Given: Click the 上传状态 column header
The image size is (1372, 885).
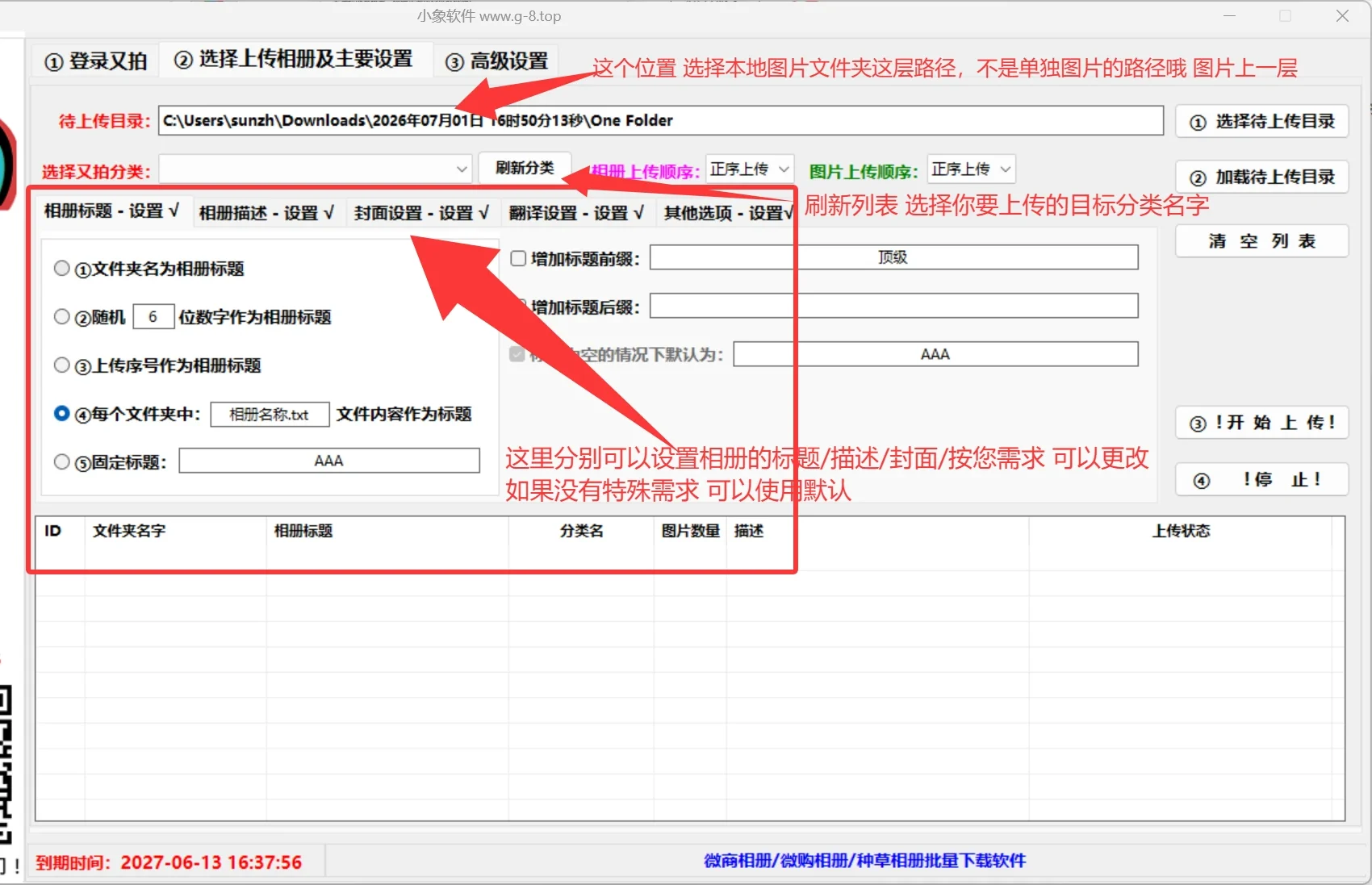Looking at the screenshot, I should [1181, 531].
